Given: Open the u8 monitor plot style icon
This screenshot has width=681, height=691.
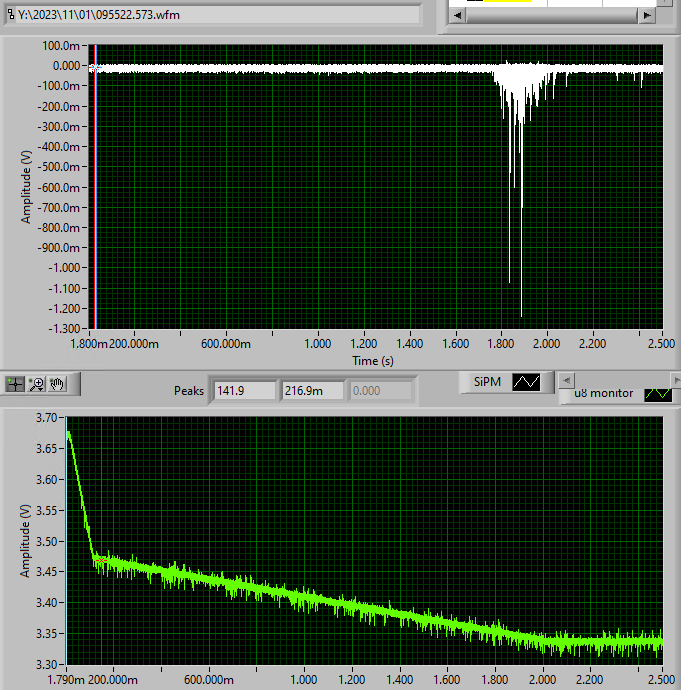Looking at the screenshot, I should click(x=657, y=394).
